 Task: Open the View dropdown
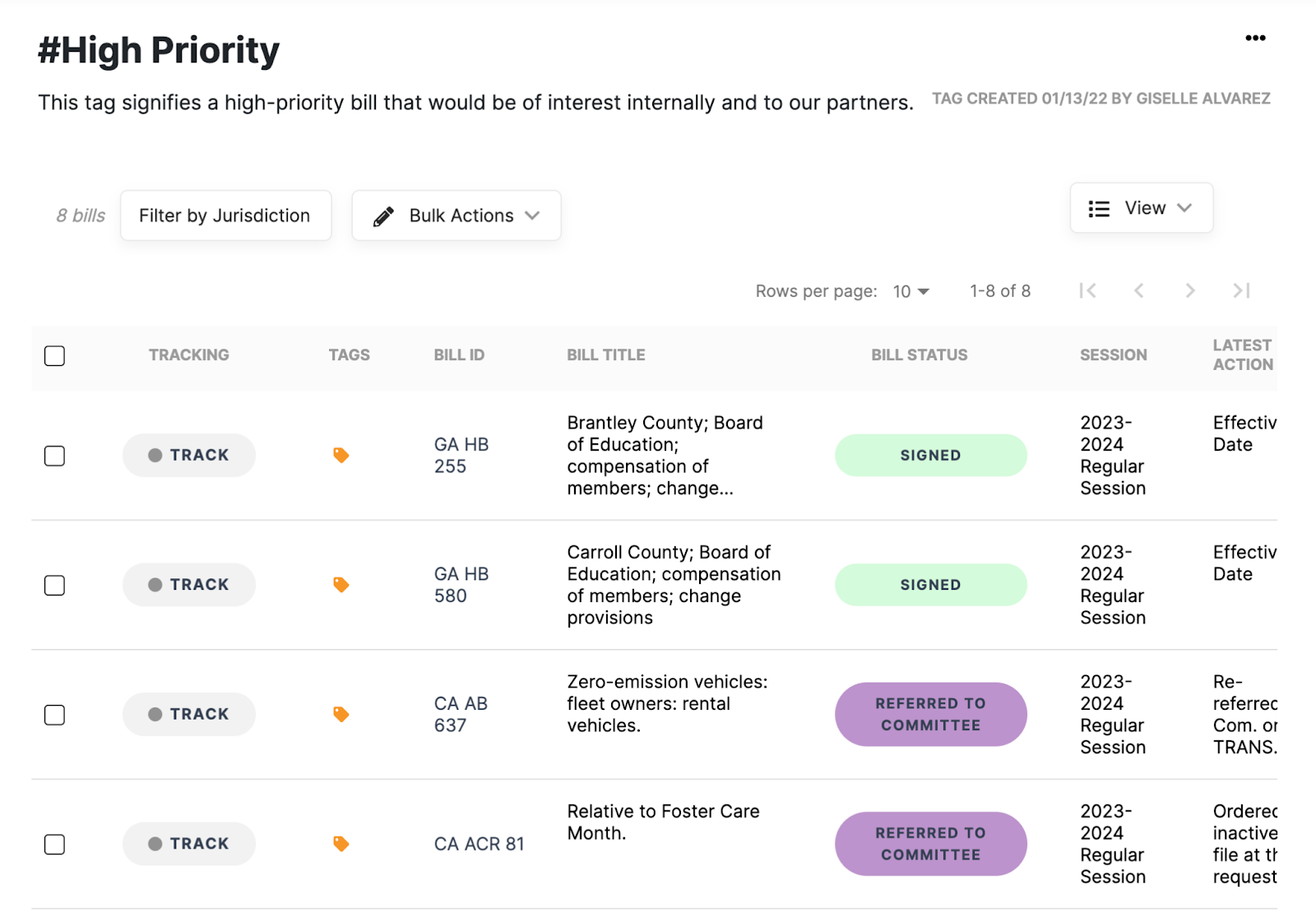1142,208
